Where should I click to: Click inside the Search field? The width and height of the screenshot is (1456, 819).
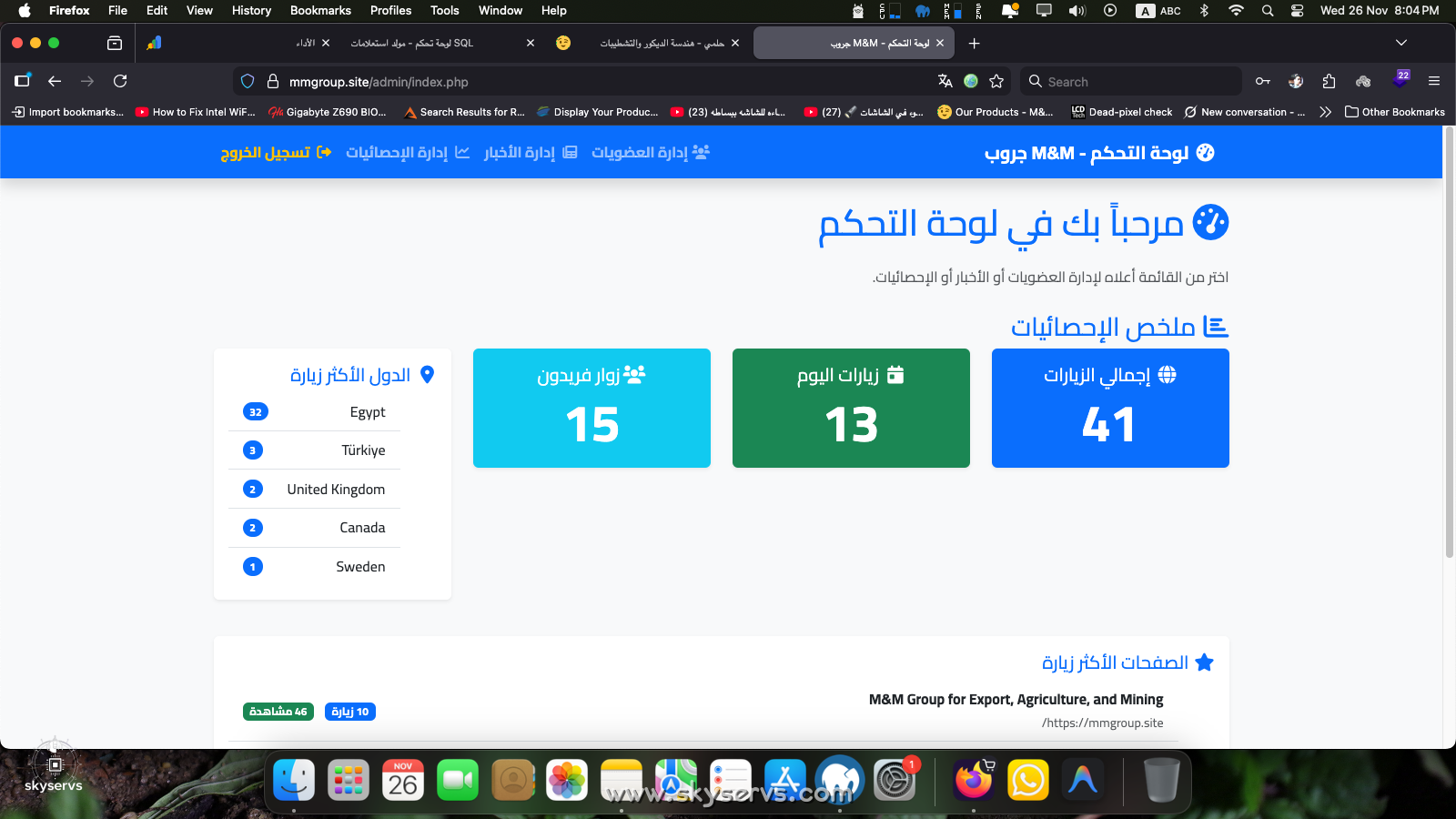pos(1128,81)
